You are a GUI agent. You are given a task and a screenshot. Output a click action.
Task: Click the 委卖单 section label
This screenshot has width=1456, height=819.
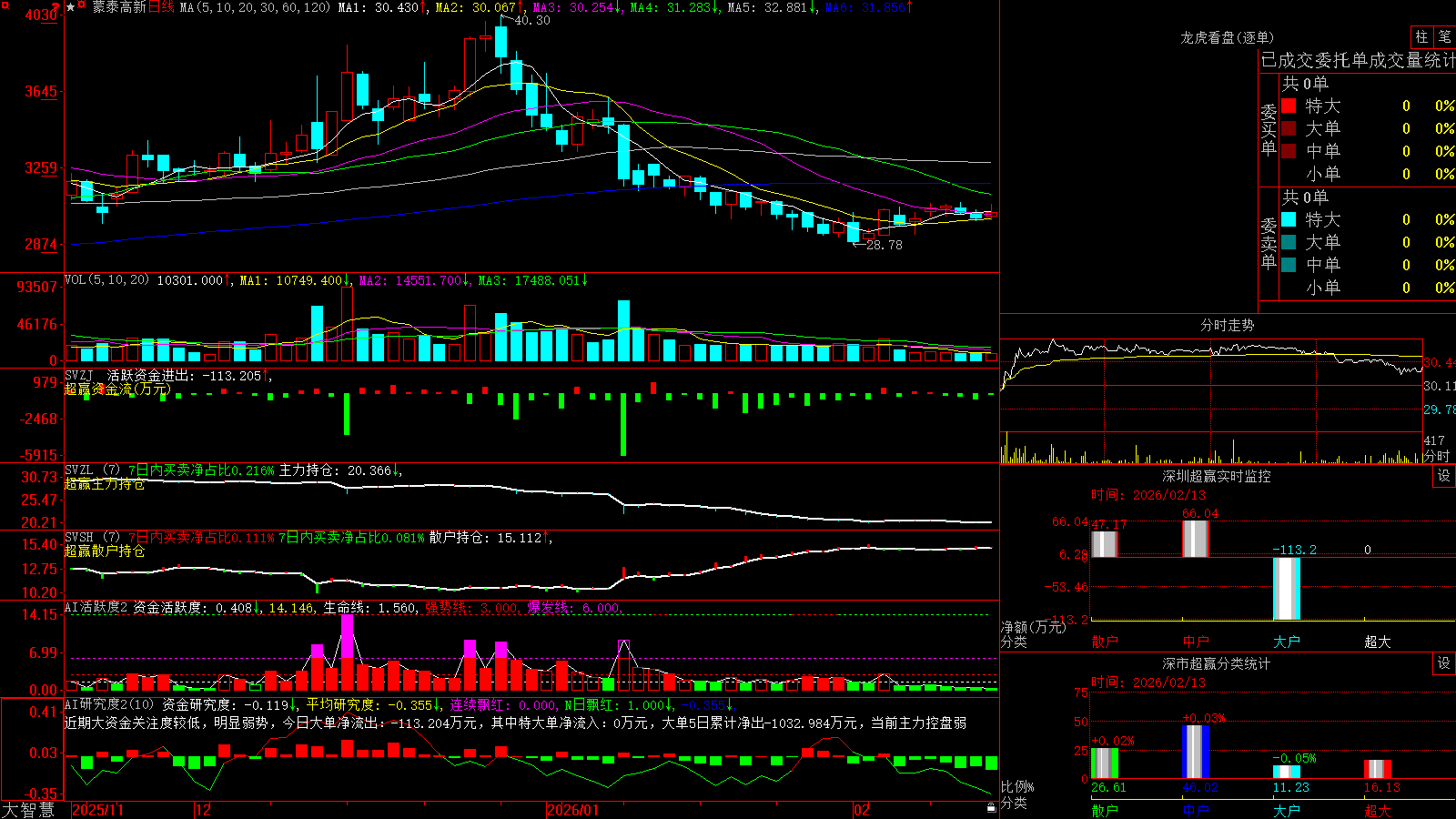1269,243
